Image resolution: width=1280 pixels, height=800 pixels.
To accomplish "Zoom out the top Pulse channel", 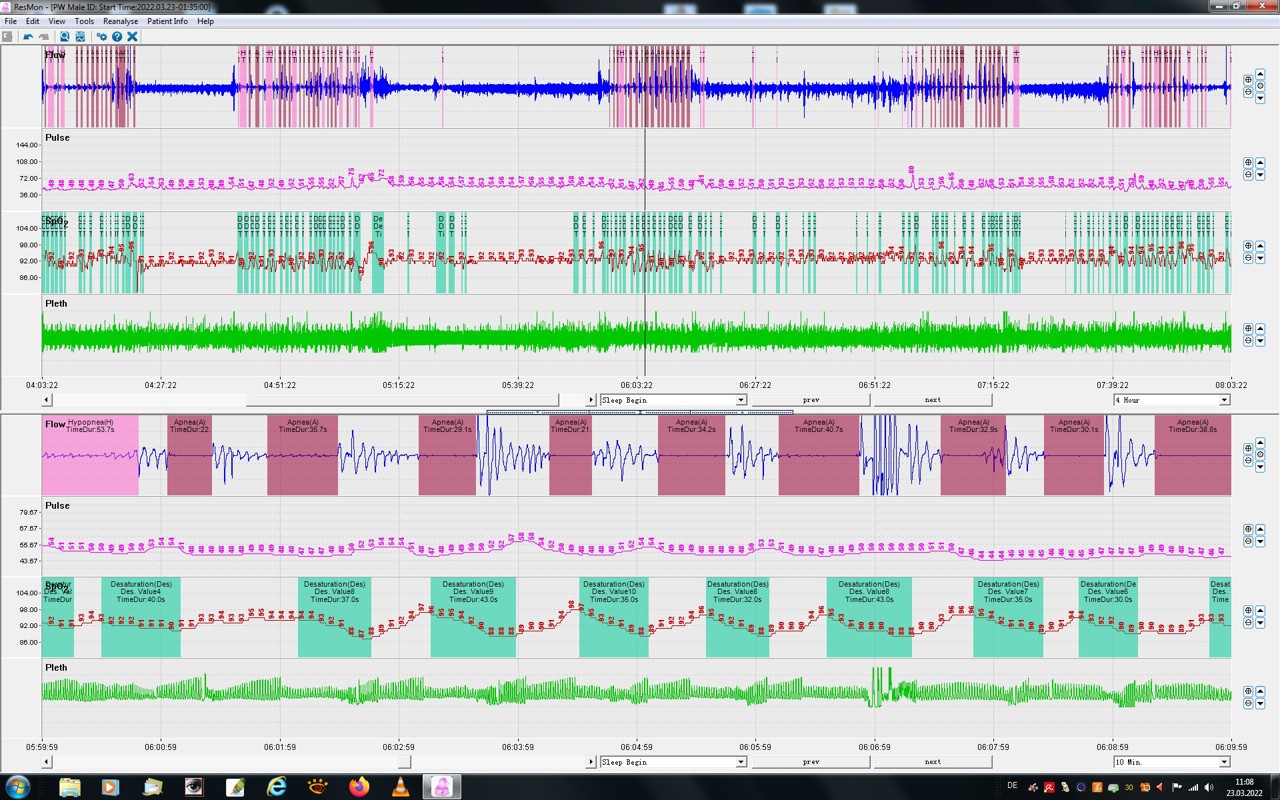I will pyautogui.click(x=1248, y=174).
